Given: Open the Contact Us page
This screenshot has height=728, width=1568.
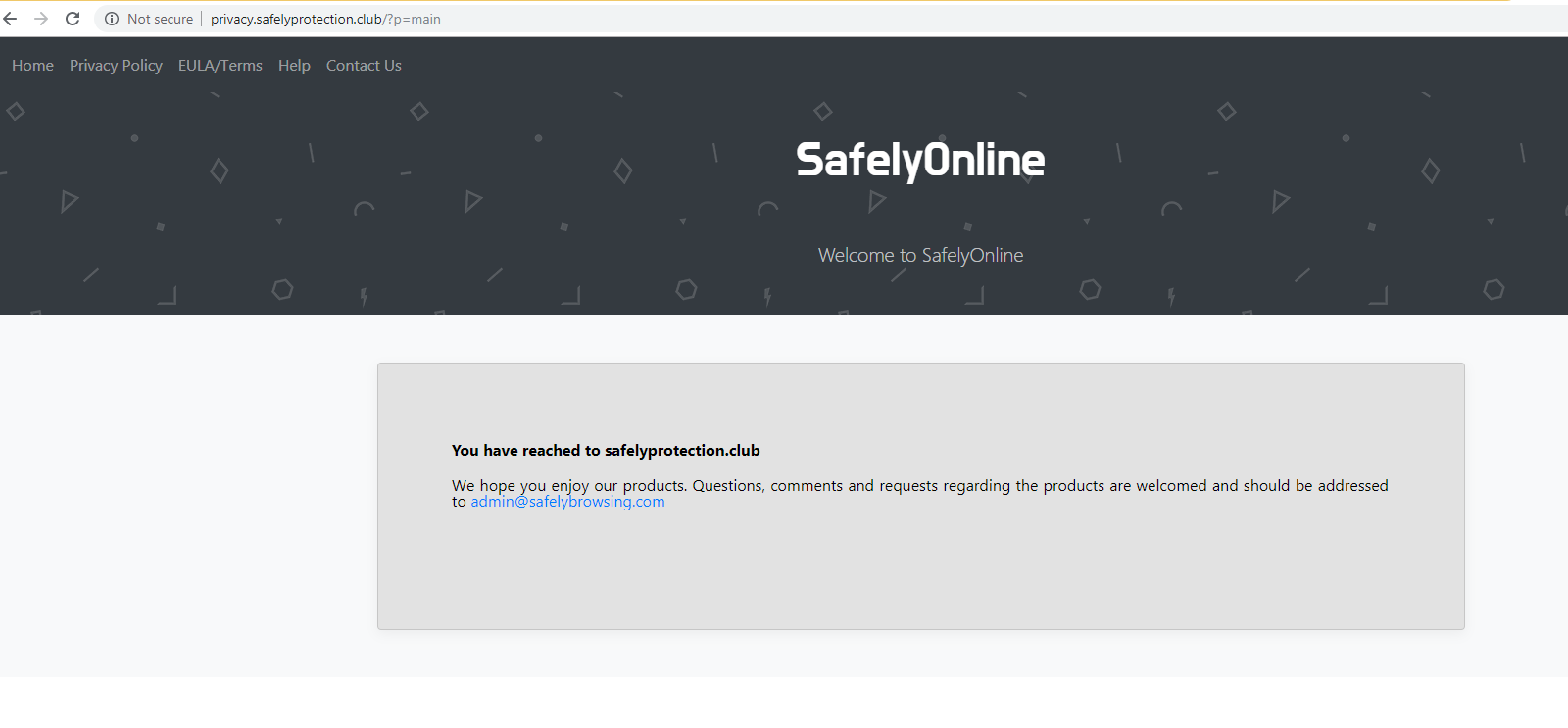Looking at the screenshot, I should pyautogui.click(x=364, y=66).
